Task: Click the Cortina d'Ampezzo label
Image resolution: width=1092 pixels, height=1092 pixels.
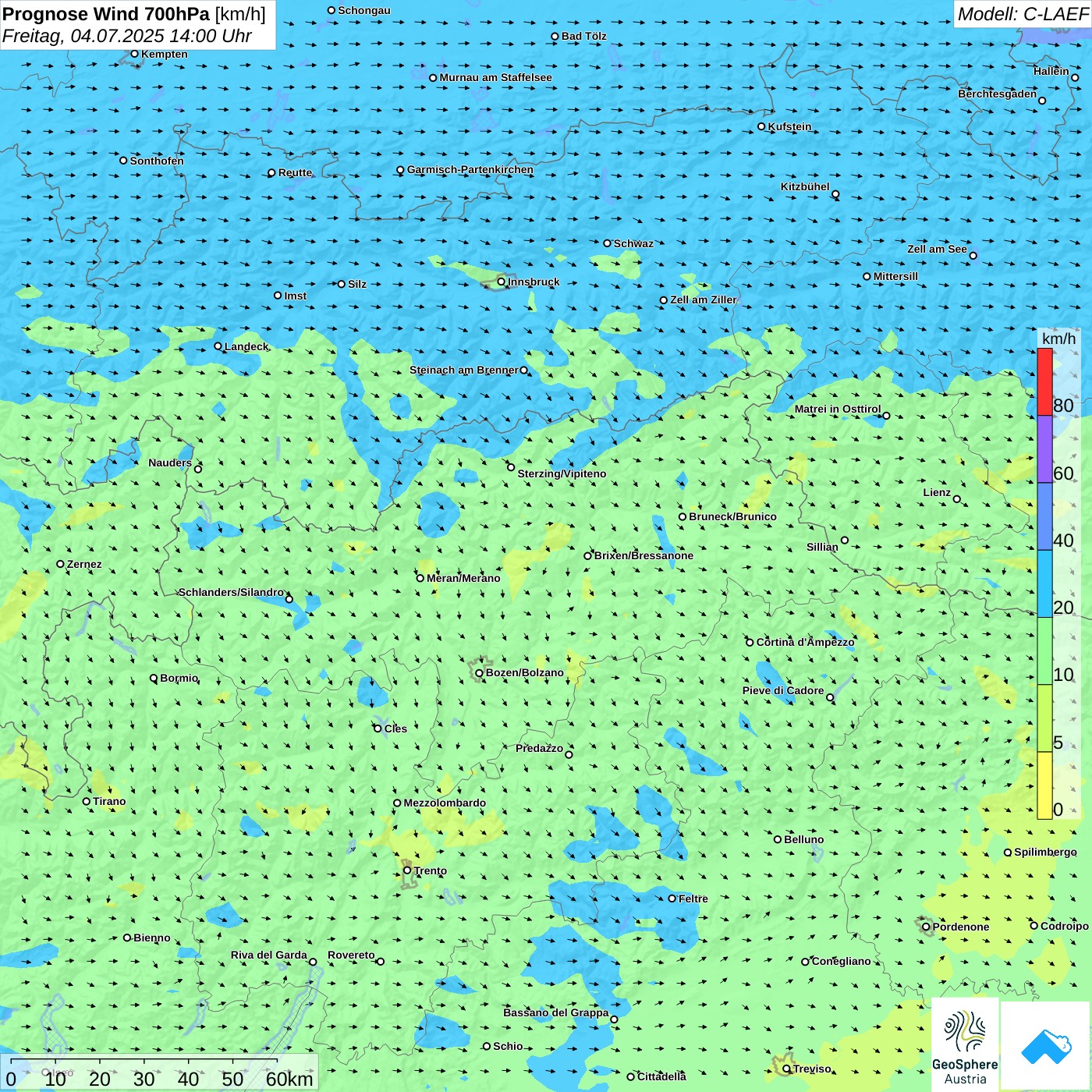Action: tap(805, 643)
